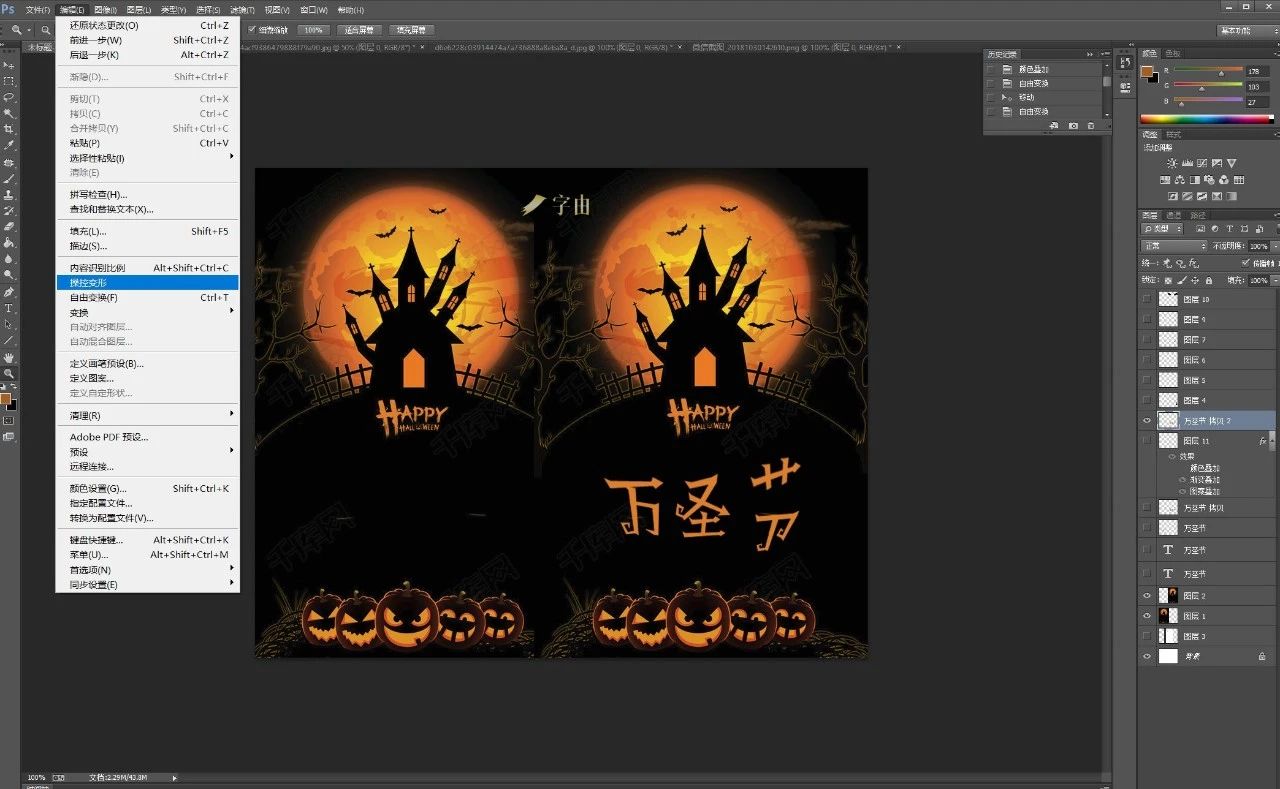The width and height of the screenshot is (1280, 789).
Task: Click the camera icon to create history snapshot
Action: [1073, 126]
